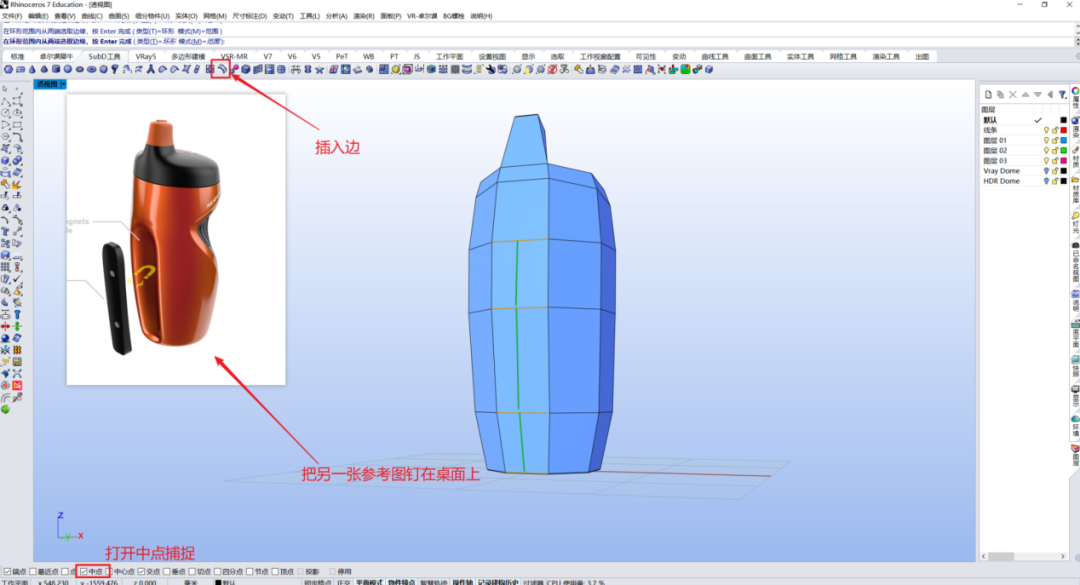Click the layers panel horizontal scrollbar
This screenshot has height=585, width=1080.
pyautogui.click(x=1023, y=556)
